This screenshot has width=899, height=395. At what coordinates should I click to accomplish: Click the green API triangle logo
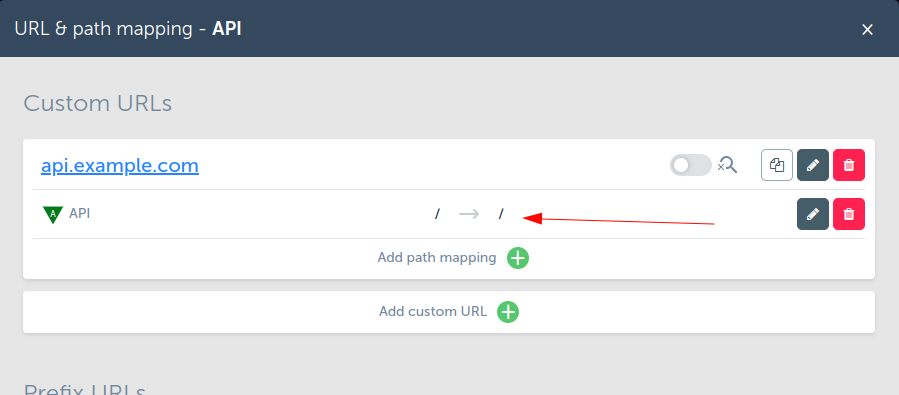53,214
